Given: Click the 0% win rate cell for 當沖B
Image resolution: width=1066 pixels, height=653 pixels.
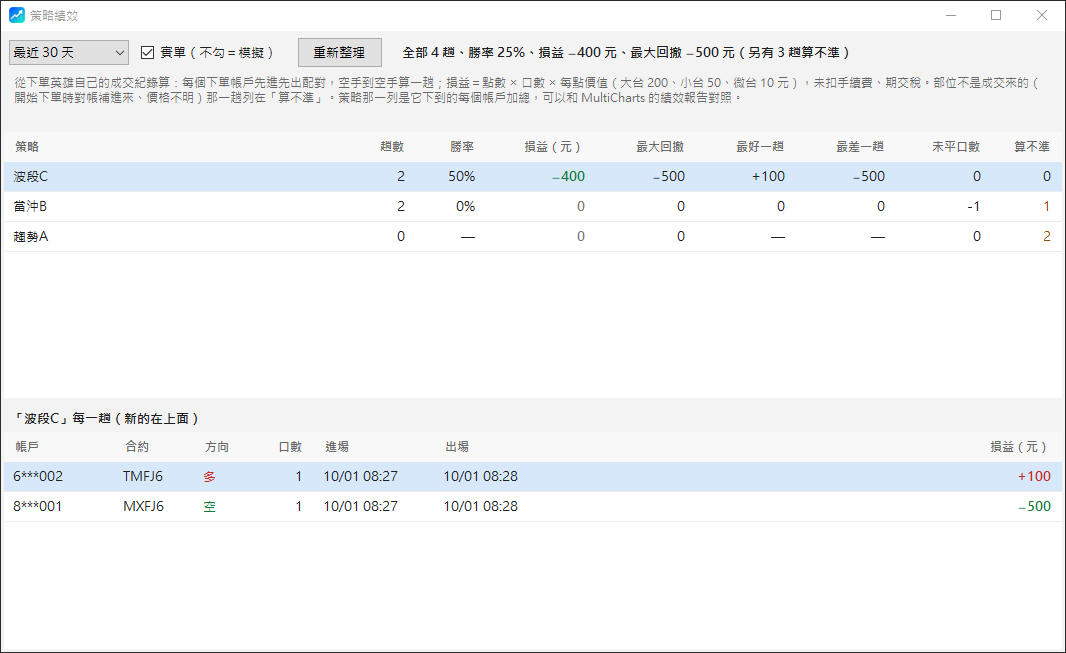Looking at the screenshot, I should pos(466,207).
